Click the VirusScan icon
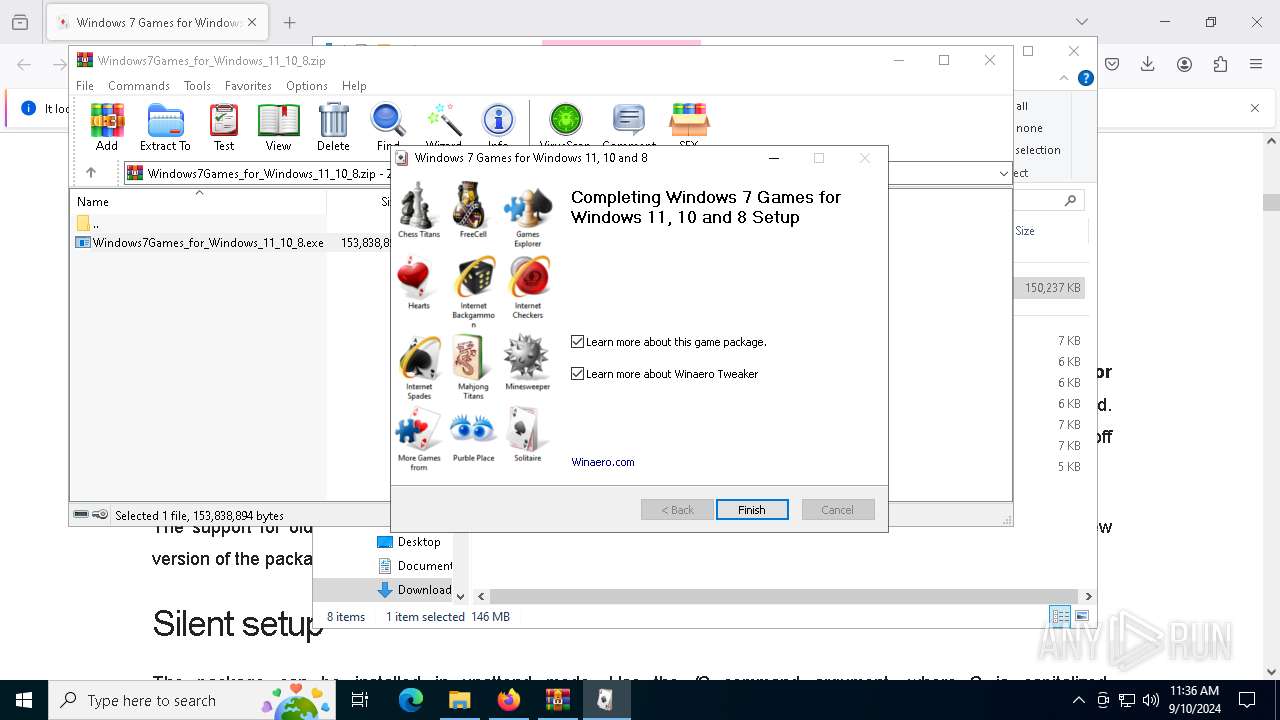This screenshot has height=720, width=1280. (x=565, y=127)
